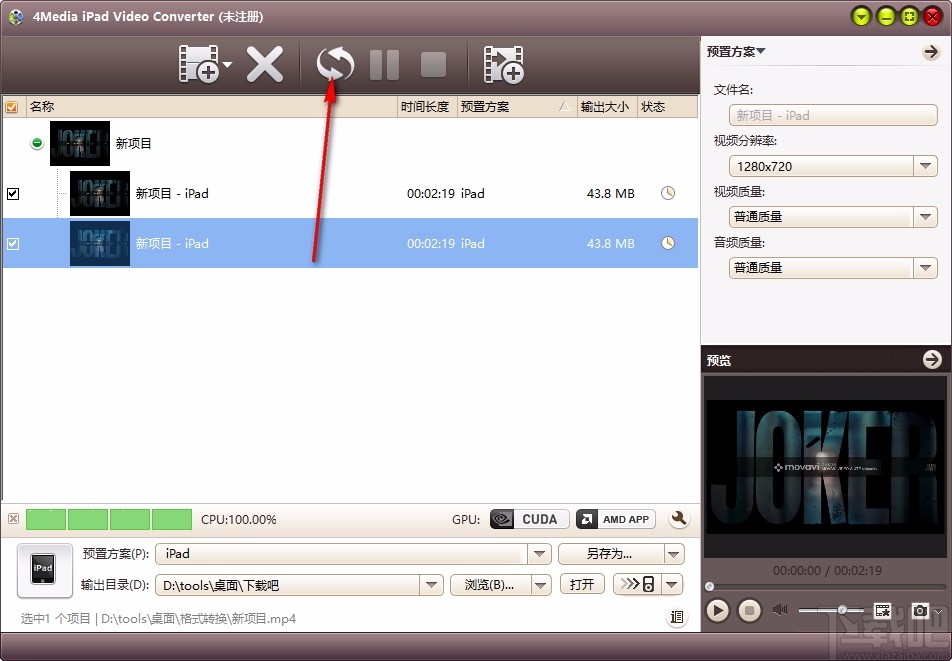Click the circular Convert arrow icon
The height and width of the screenshot is (661, 952).
coord(334,63)
